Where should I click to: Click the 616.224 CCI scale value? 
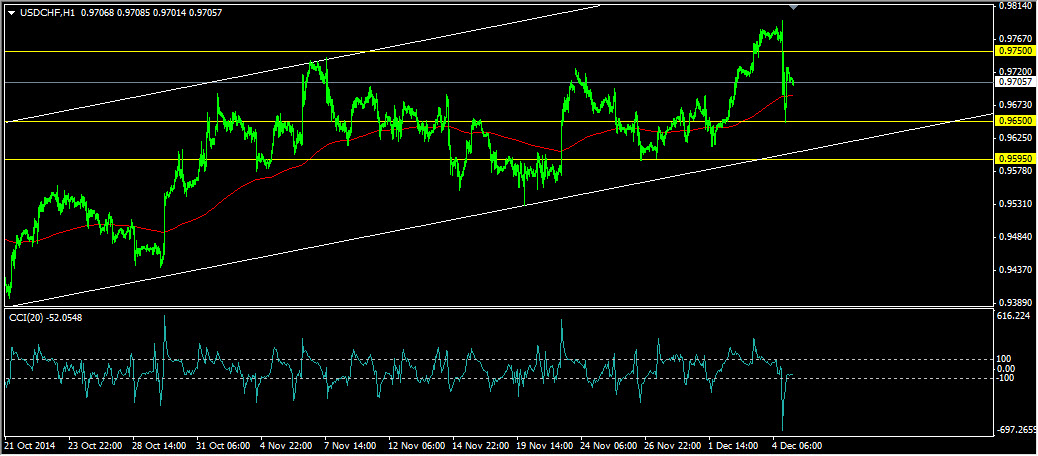pos(1013,317)
